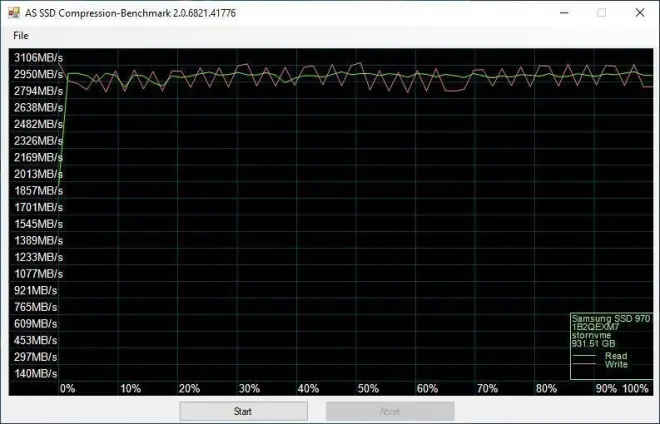Click the 1545MB/s axis label
This screenshot has width=660, height=424.
(37, 224)
